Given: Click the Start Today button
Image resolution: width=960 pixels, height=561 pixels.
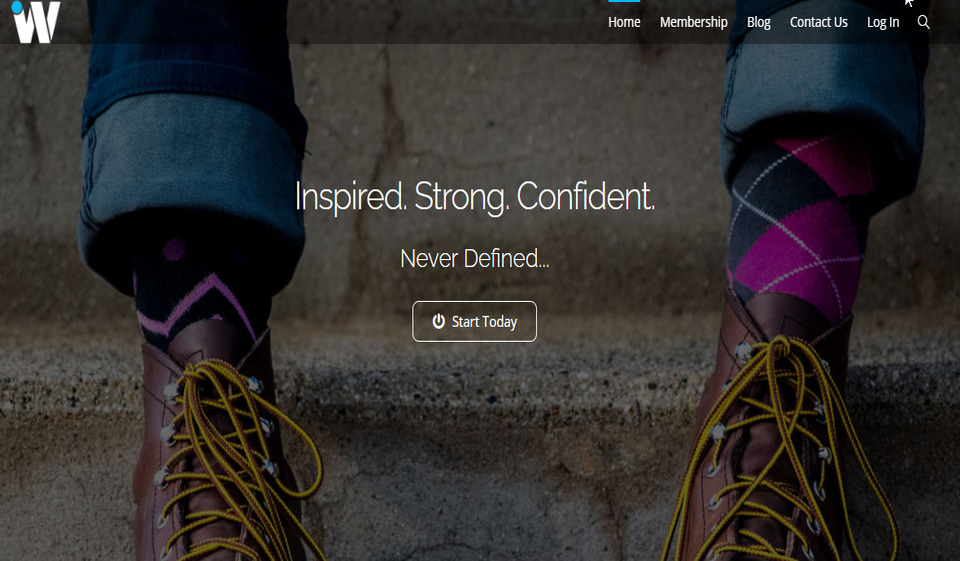Looking at the screenshot, I should [474, 322].
